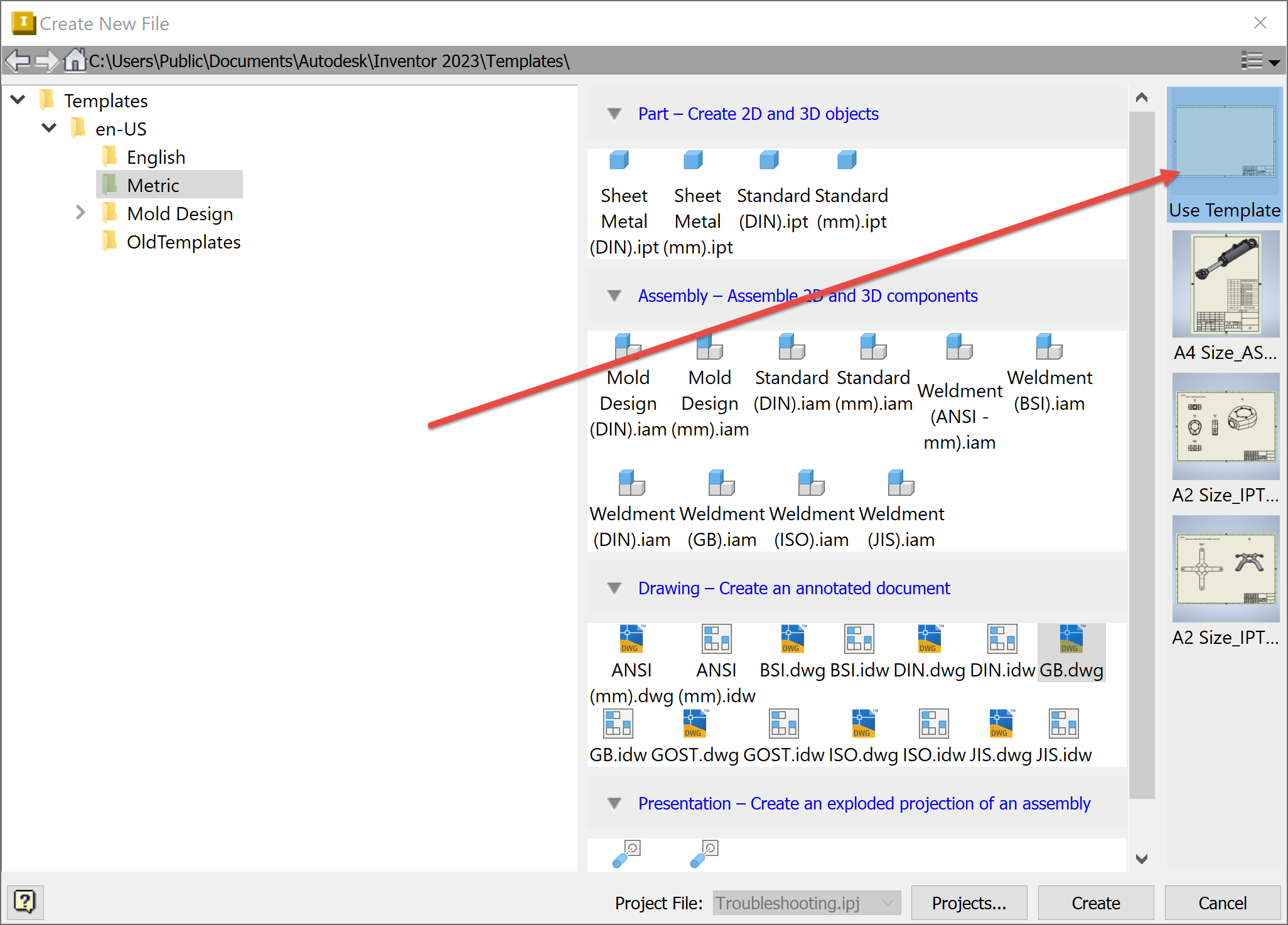Image resolution: width=1288 pixels, height=925 pixels.
Task: Open help with the question mark icon
Action: [25, 902]
